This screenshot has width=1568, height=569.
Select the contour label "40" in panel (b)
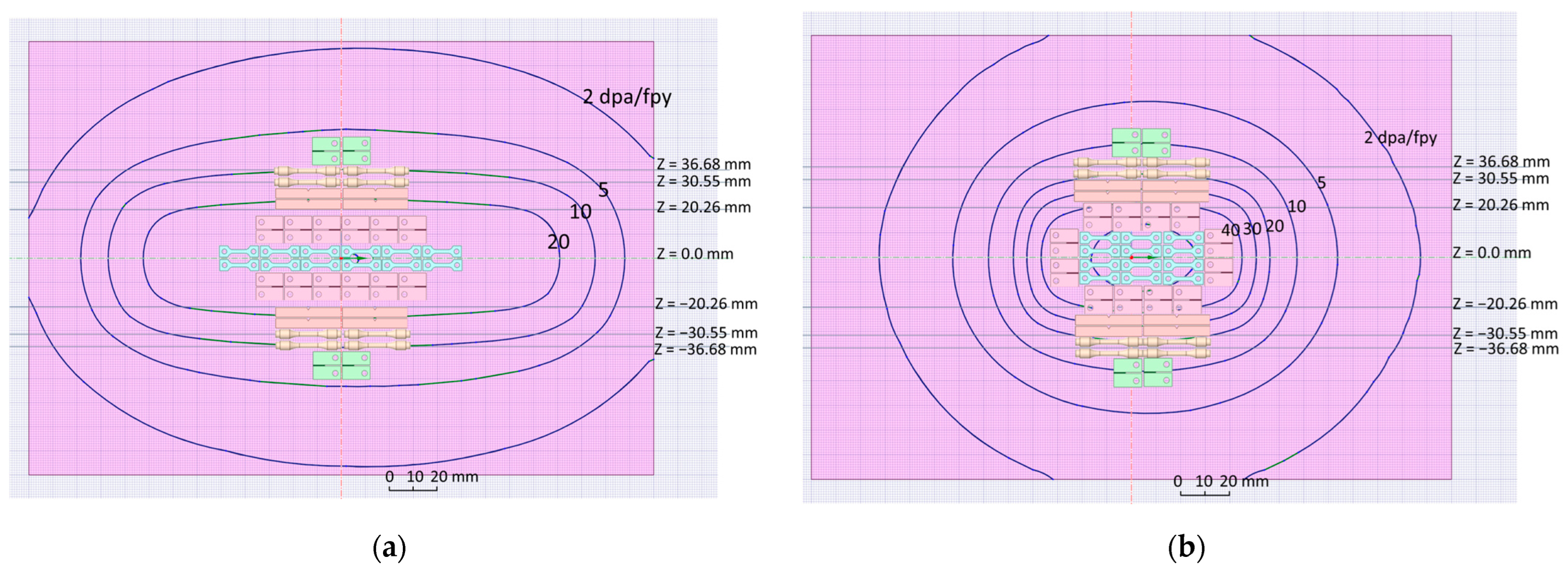pos(1230,230)
